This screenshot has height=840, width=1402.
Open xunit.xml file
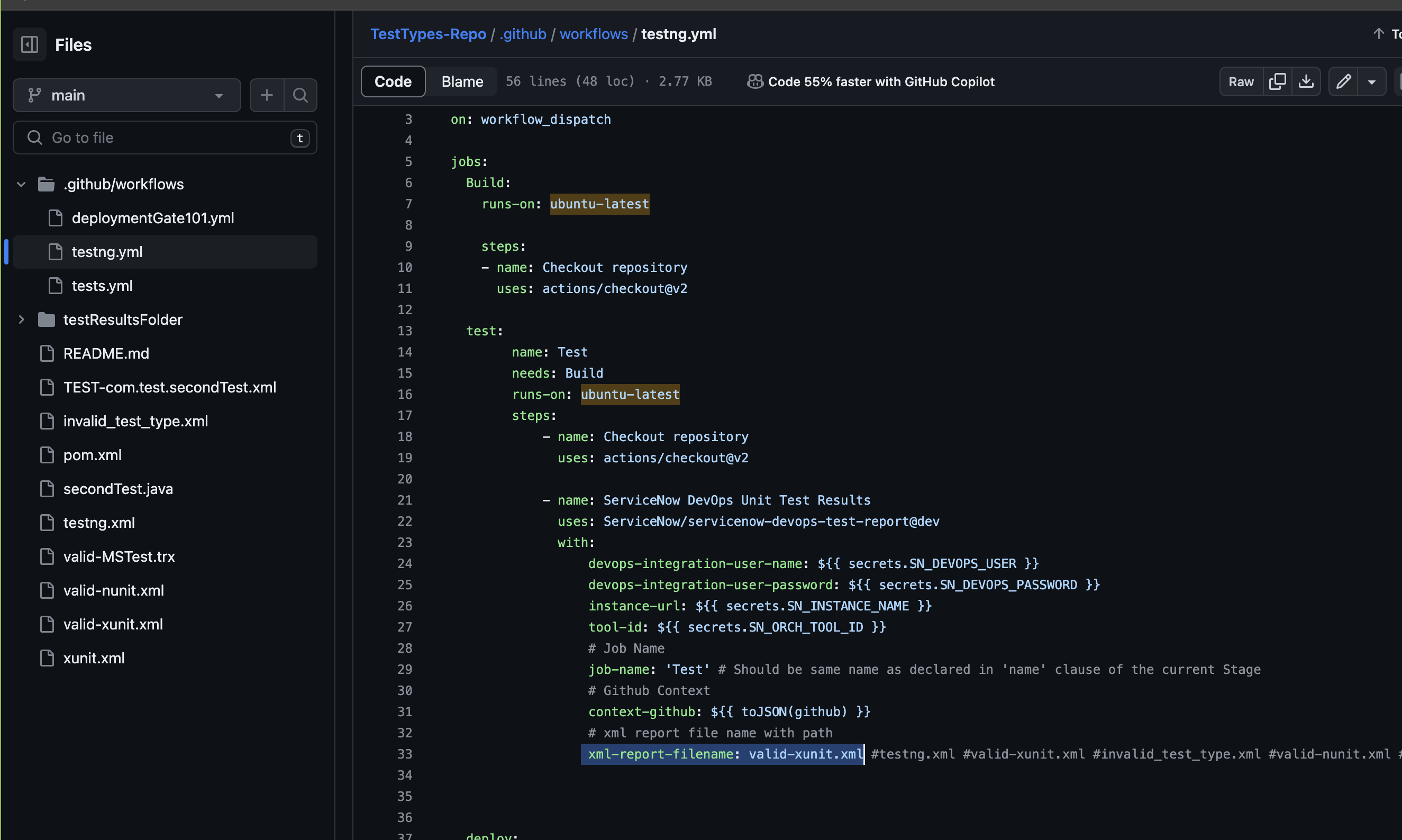pyautogui.click(x=94, y=658)
